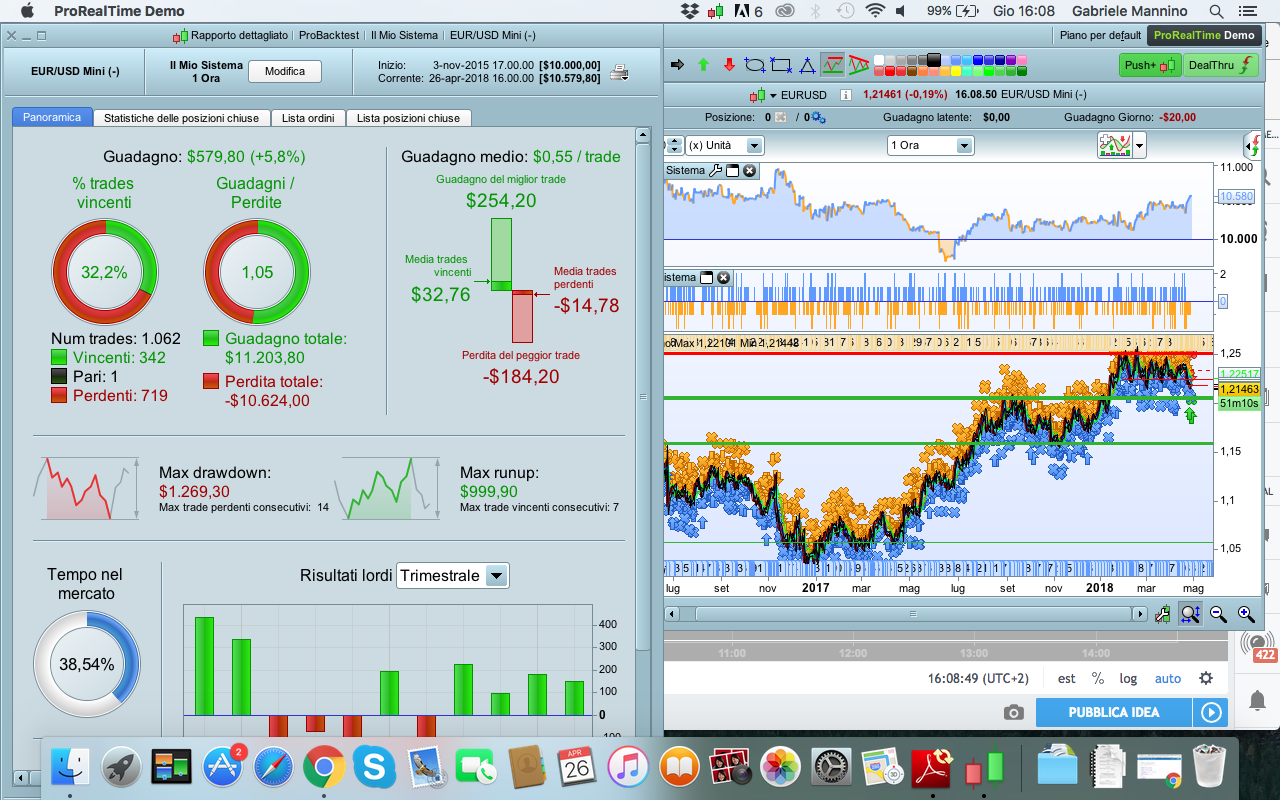Open the ProRealTime Demo menu
The width and height of the screenshot is (1280, 800).
pyautogui.click(x=119, y=11)
